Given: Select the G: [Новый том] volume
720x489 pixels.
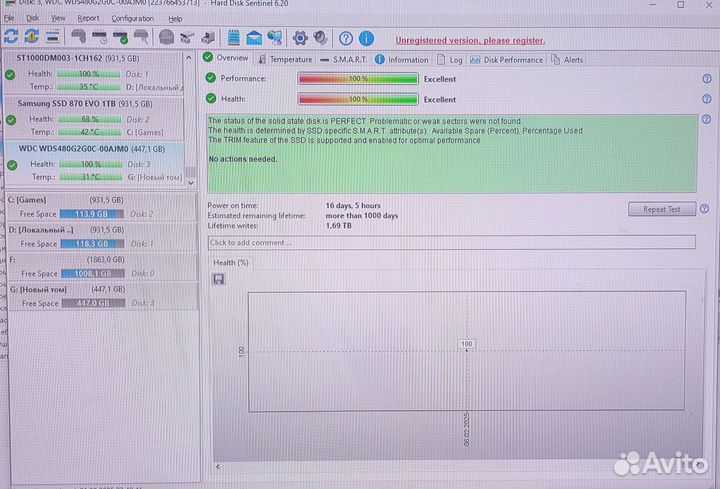Looking at the screenshot, I should point(103,296).
